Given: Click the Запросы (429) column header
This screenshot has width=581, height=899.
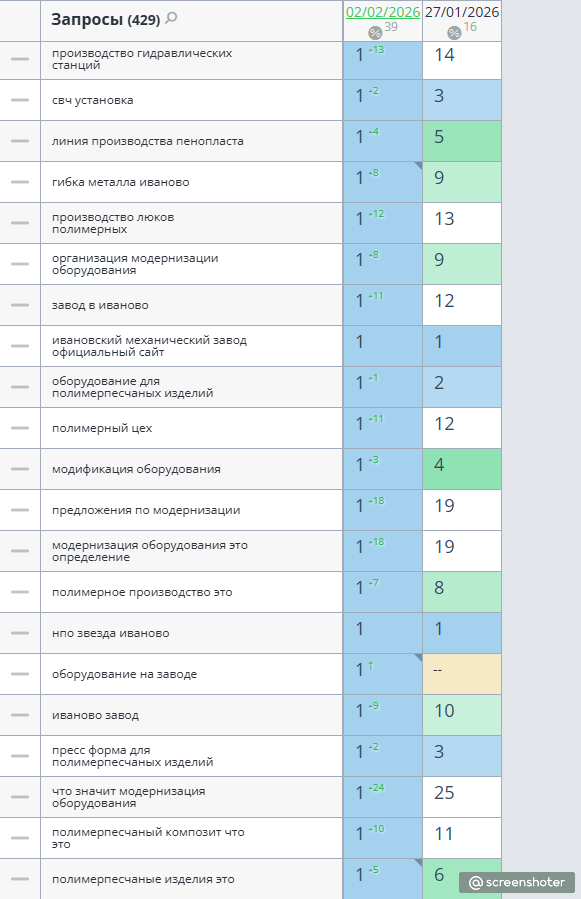Looking at the screenshot, I should [106, 19].
